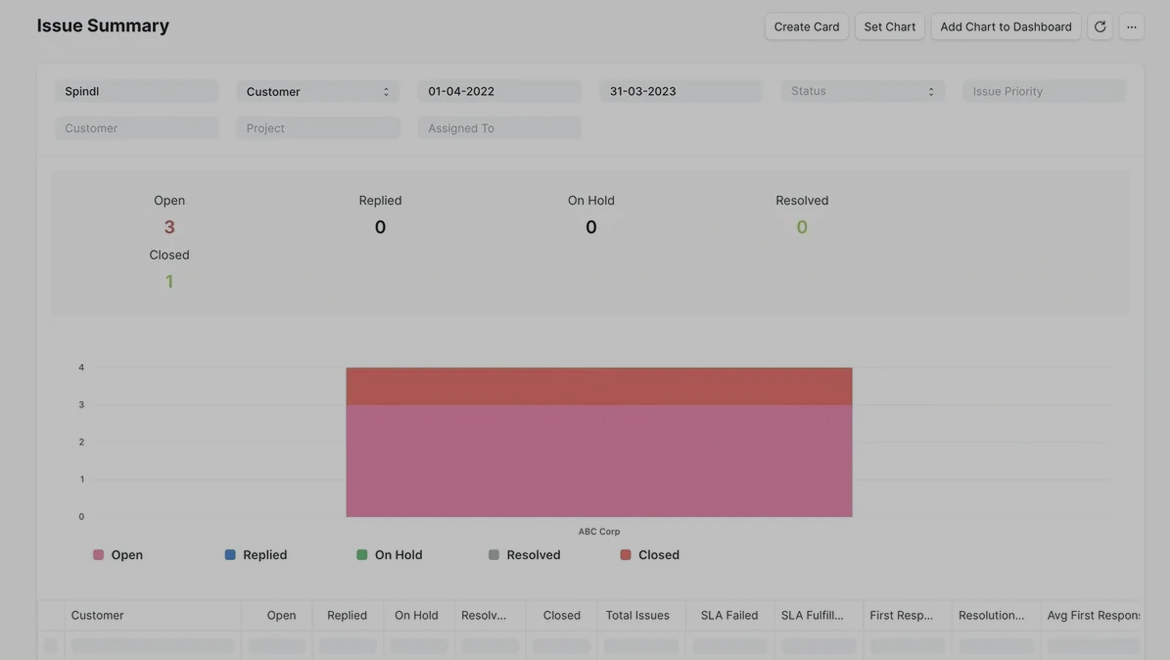Image resolution: width=1170 pixels, height=660 pixels.
Task: Toggle the Open legend series
Action: pos(118,555)
